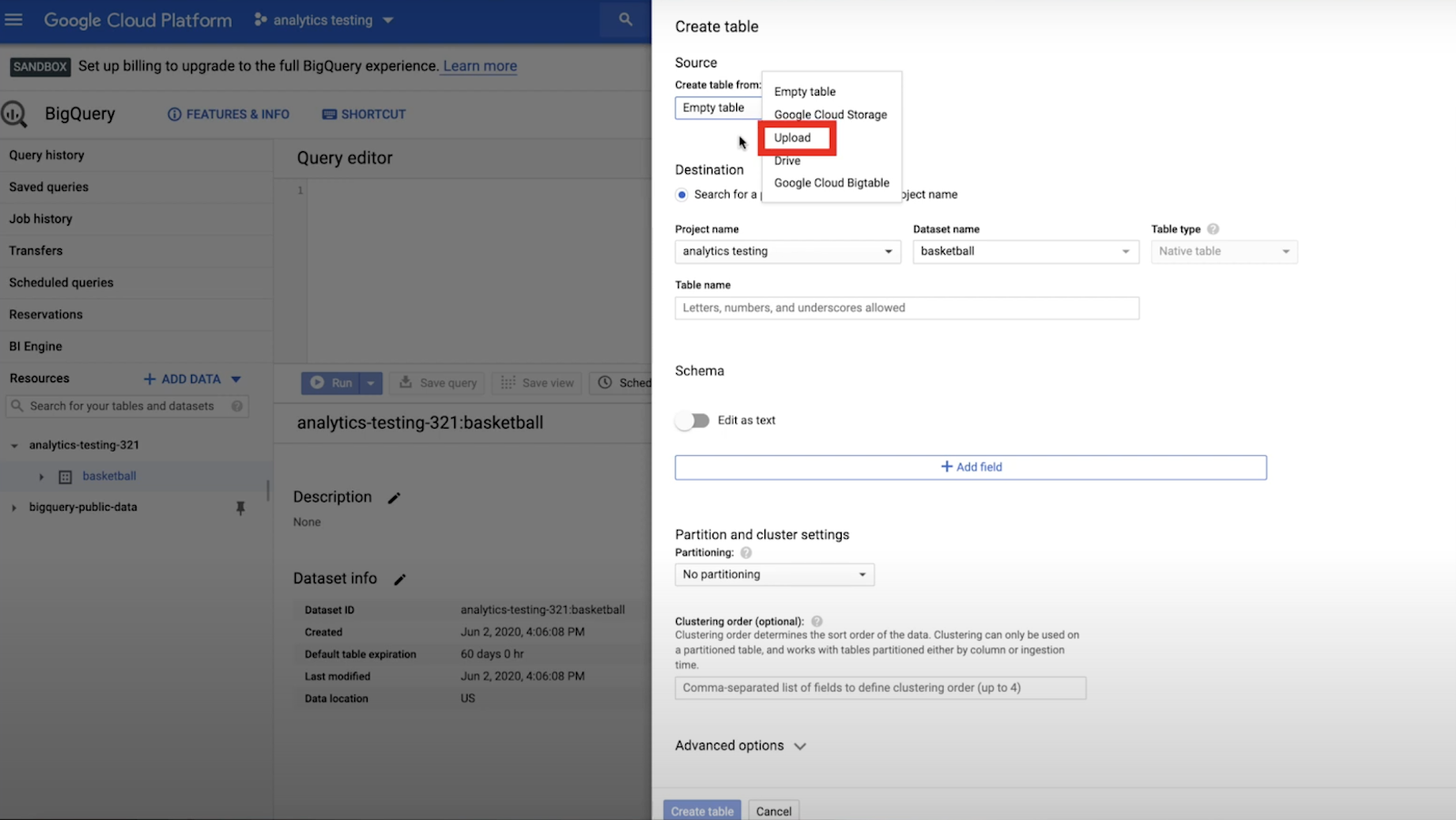Viewport: 1456px width, 820px height.
Task: Click the project selector dots icon
Action: click(x=261, y=19)
